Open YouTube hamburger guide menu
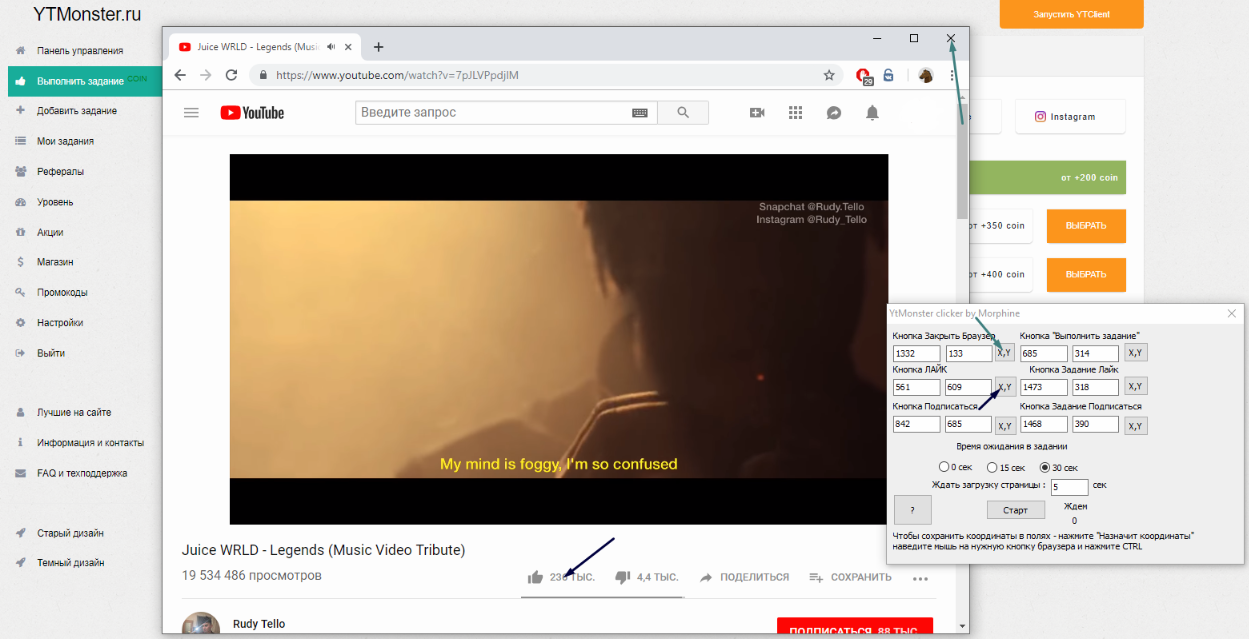 [x=192, y=113]
